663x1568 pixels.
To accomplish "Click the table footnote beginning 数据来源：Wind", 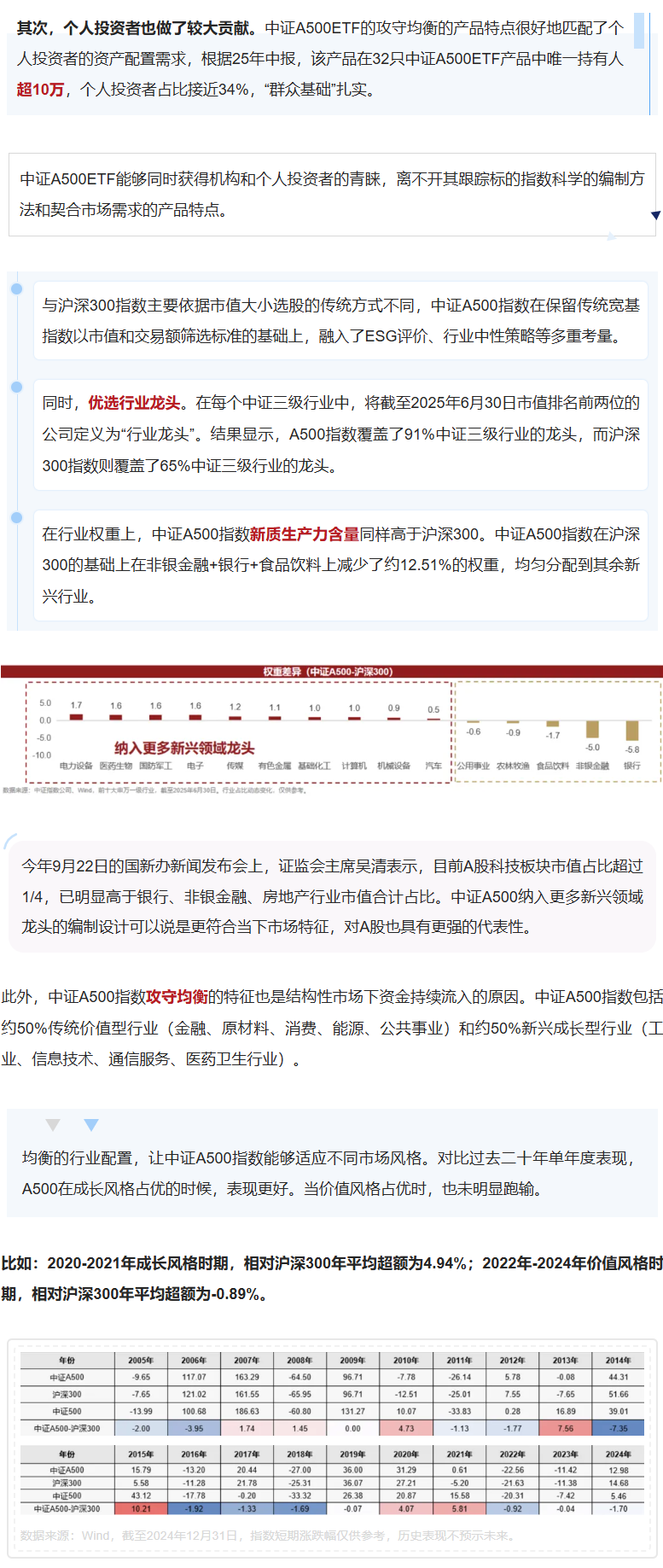I will pyautogui.click(x=268, y=1536).
